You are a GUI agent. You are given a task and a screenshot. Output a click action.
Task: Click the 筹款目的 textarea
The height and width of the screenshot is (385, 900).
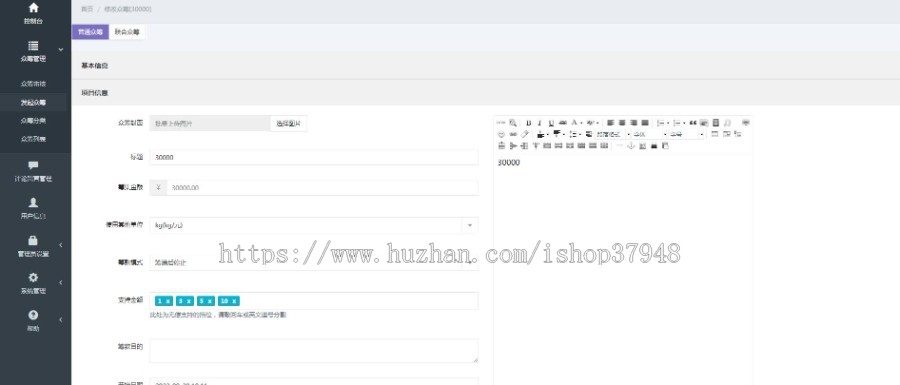point(313,351)
